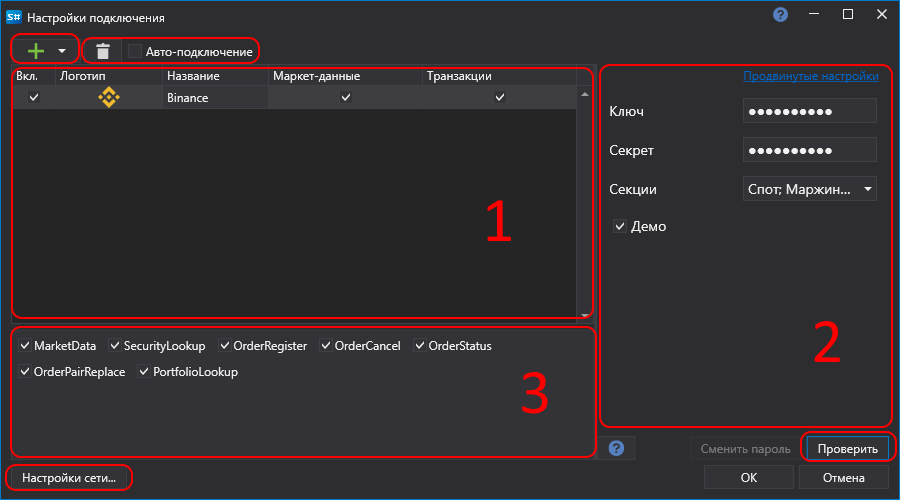The image size is (900, 500).
Task: Enable the Авто-подключение checkbox
Action: pos(134,52)
